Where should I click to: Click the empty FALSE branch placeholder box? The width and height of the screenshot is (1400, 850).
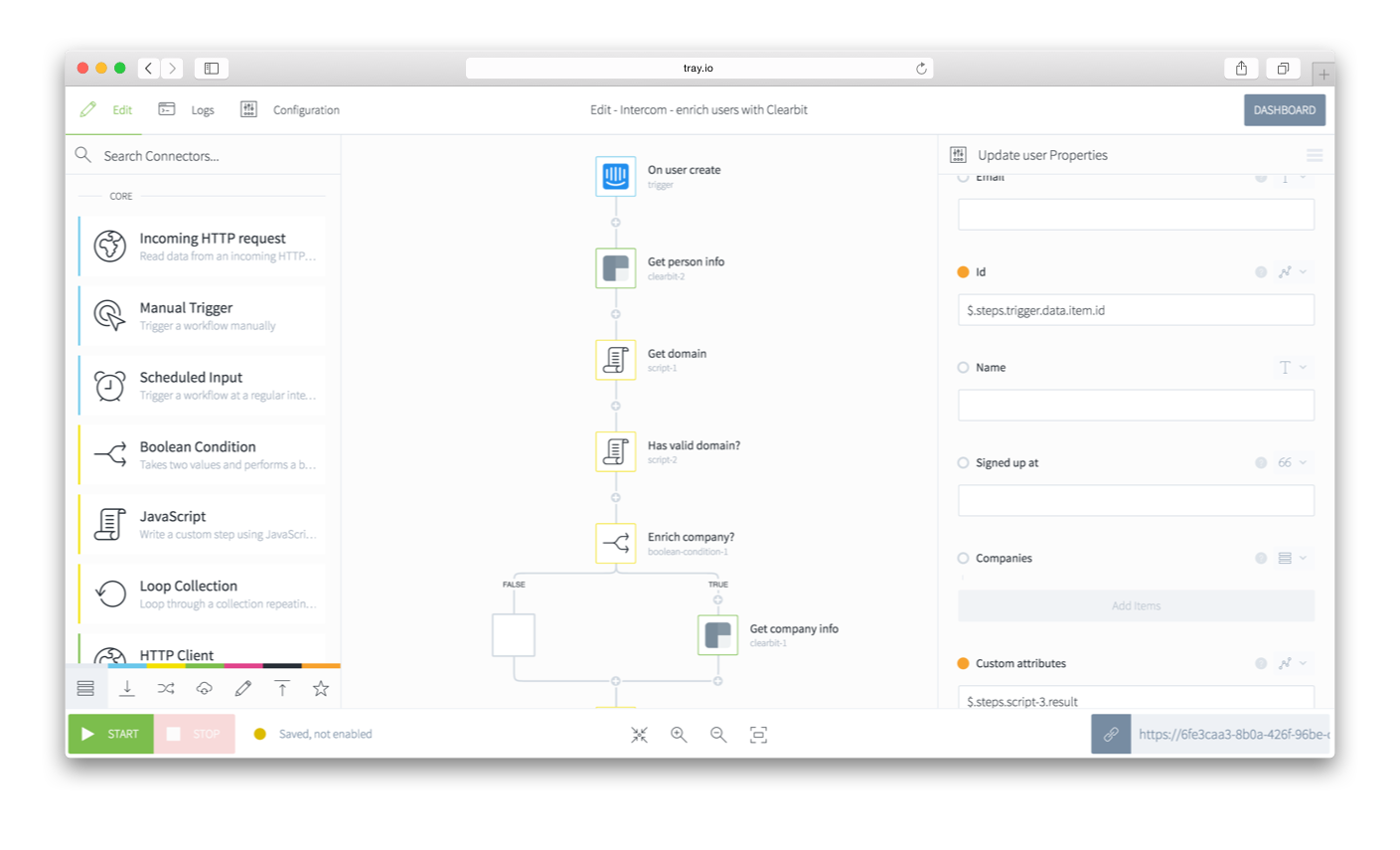click(x=514, y=635)
